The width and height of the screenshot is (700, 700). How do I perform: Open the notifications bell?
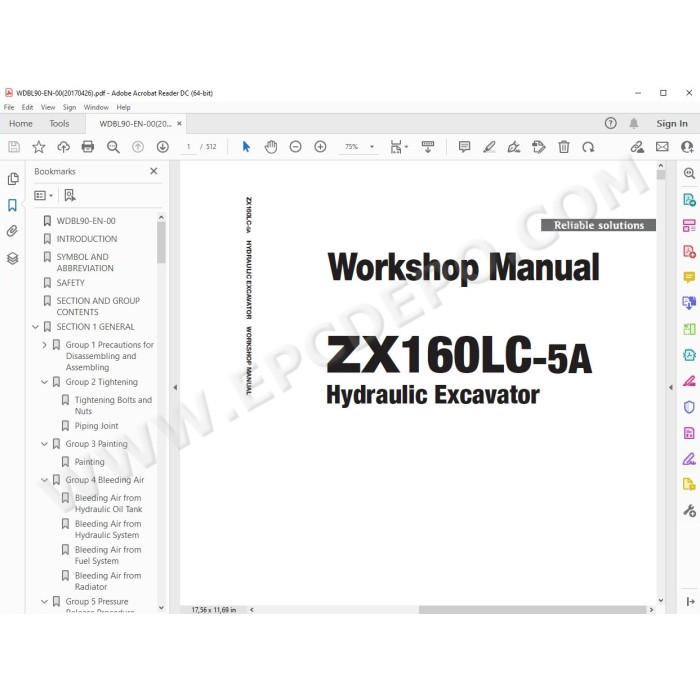coord(633,123)
